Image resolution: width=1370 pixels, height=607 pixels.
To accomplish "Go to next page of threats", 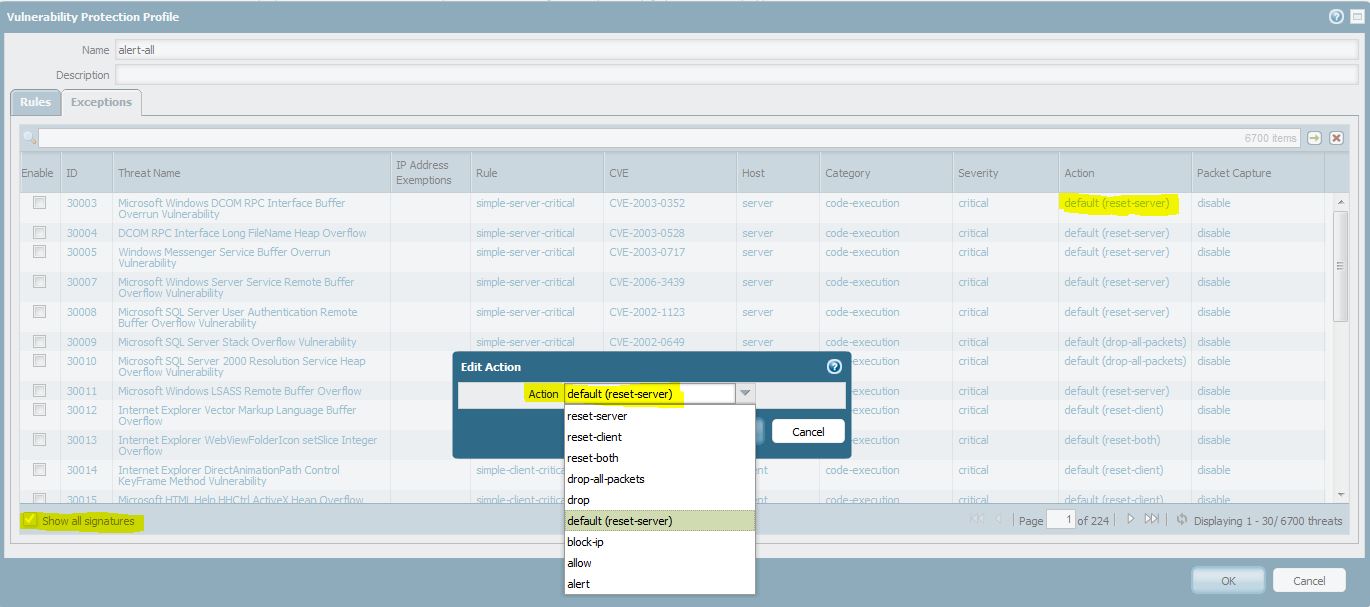I will pyautogui.click(x=1131, y=520).
